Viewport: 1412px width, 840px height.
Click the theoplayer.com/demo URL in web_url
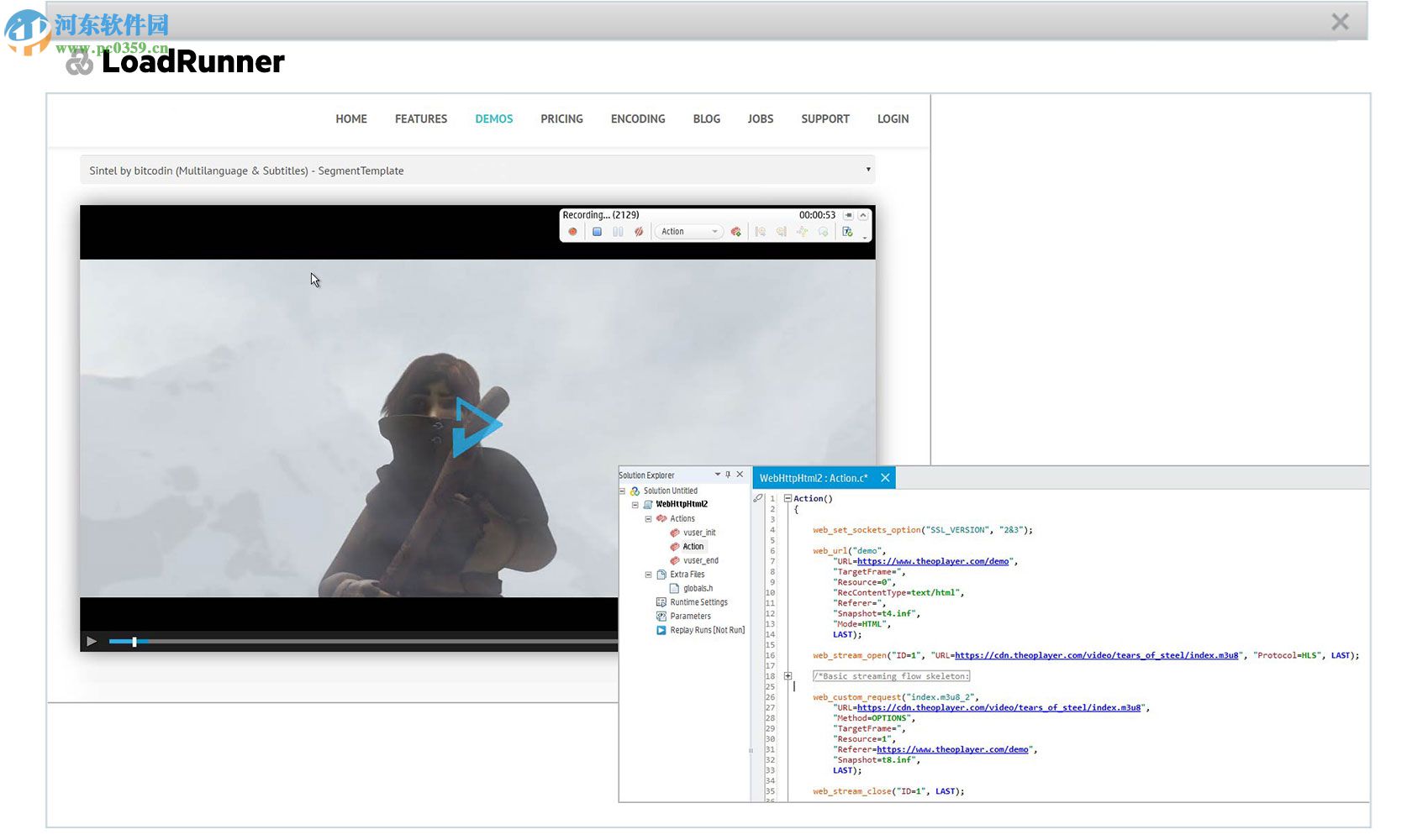point(933,562)
